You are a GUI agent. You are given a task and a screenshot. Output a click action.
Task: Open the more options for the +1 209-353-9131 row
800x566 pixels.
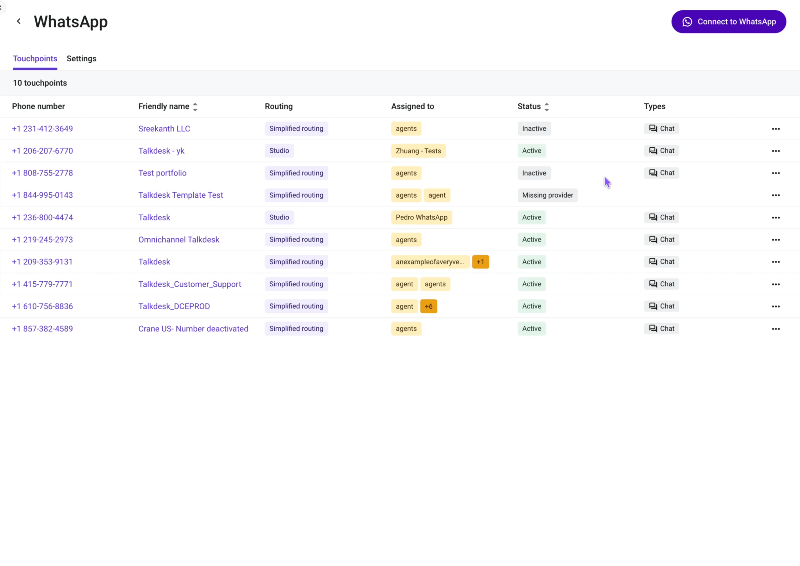[776, 262]
